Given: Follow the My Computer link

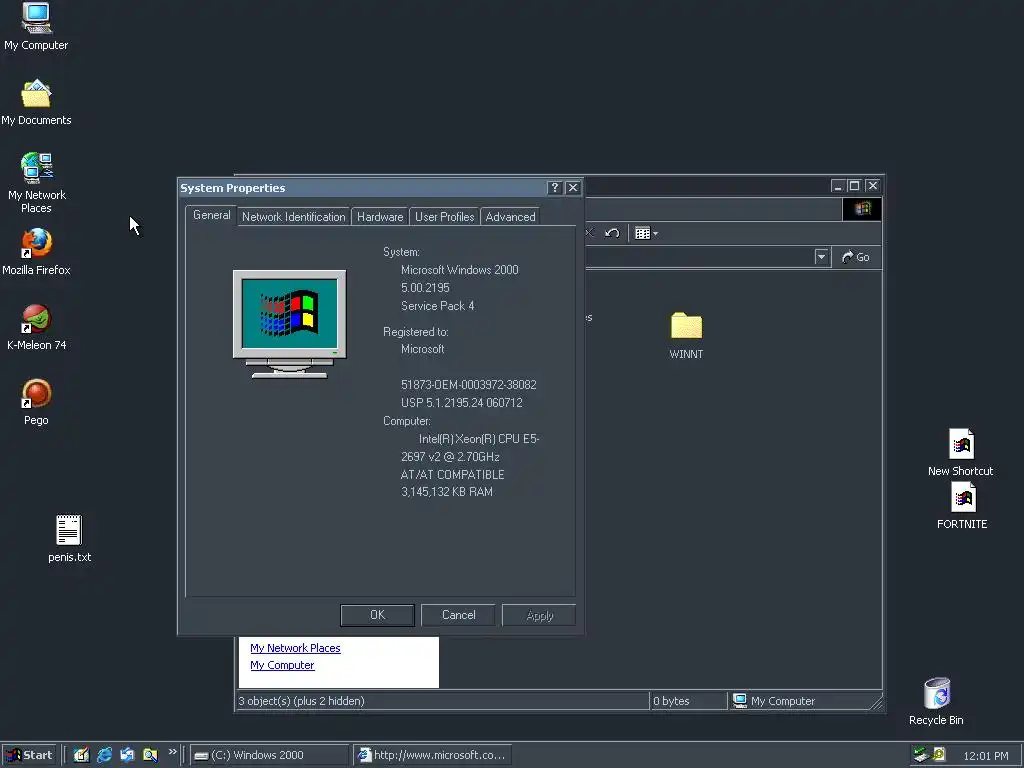Looking at the screenshot, I should coord(282,665).
